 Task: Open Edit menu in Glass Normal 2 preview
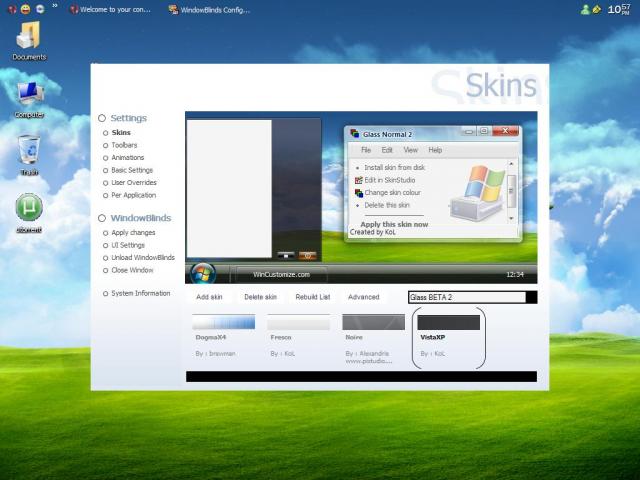(387, 150)
